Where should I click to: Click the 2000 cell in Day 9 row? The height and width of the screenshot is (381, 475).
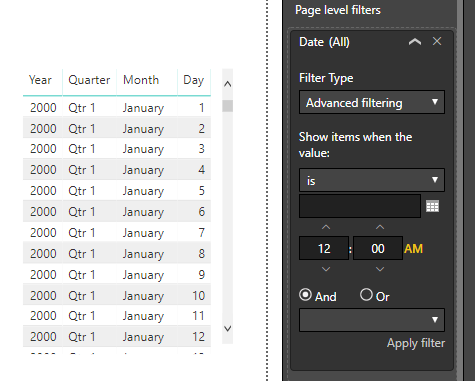point(43,275)
